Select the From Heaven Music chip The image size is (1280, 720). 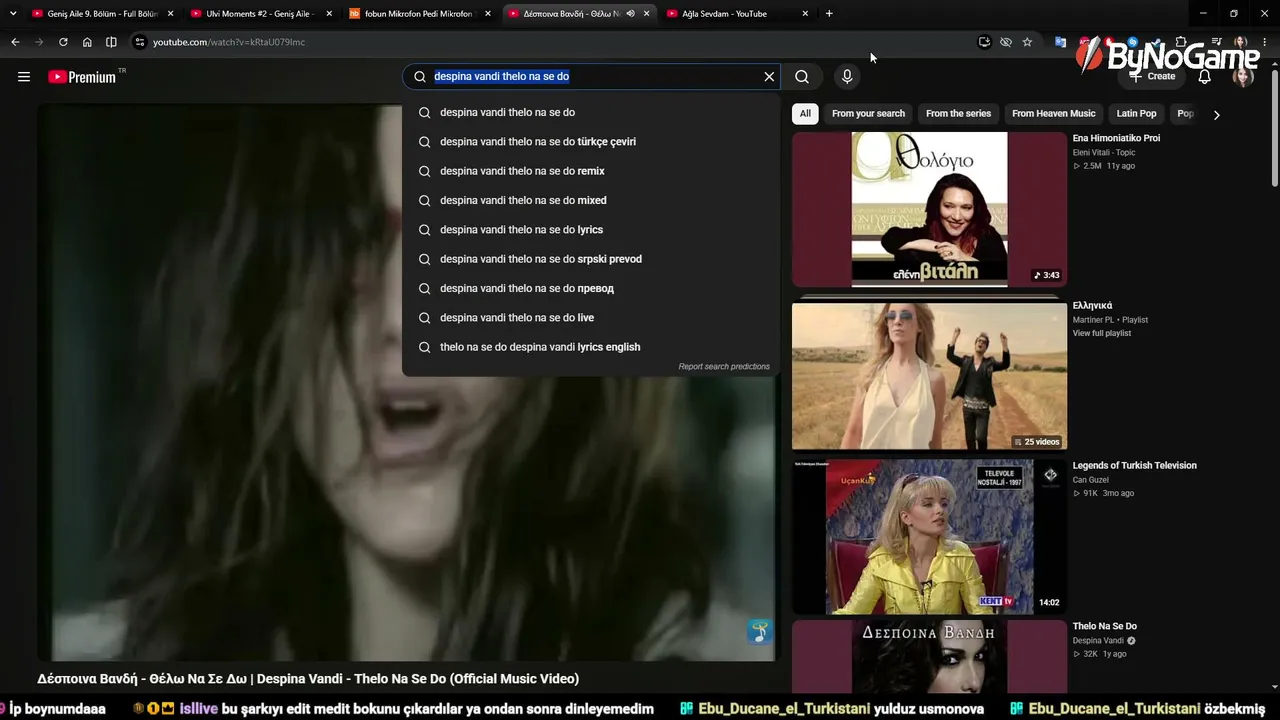(x=1054, y=114)
